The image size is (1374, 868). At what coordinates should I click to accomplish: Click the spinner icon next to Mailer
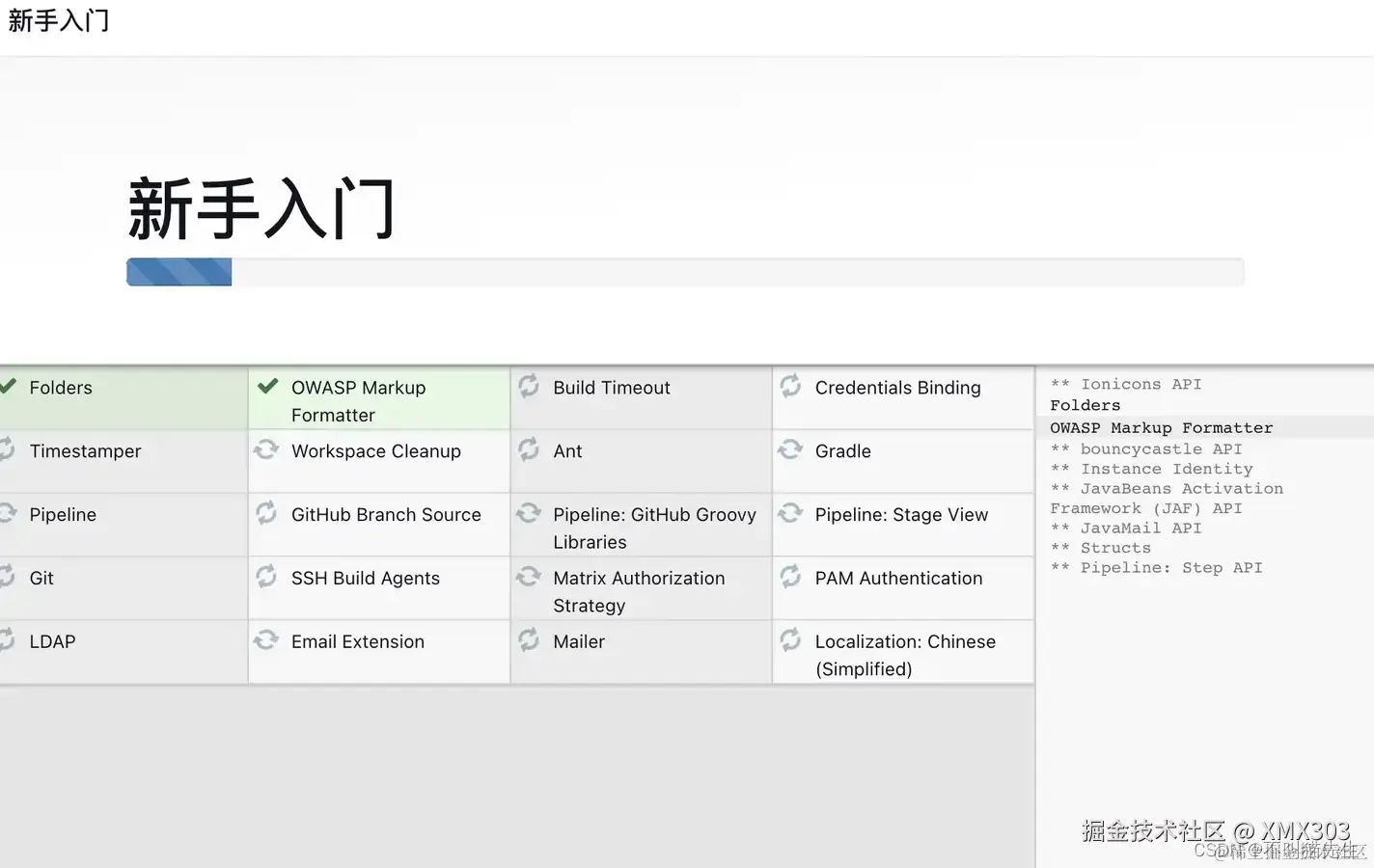pos(529,639)
